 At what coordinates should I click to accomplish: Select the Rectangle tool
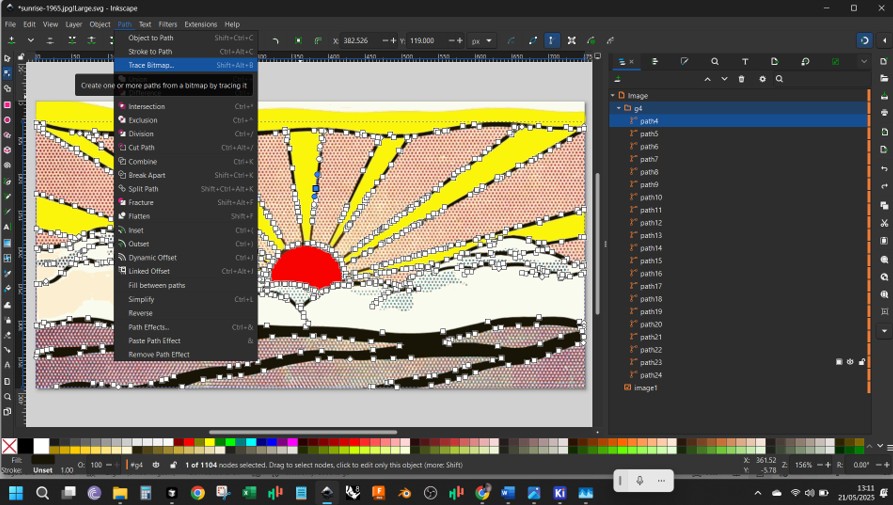point(7,105)
